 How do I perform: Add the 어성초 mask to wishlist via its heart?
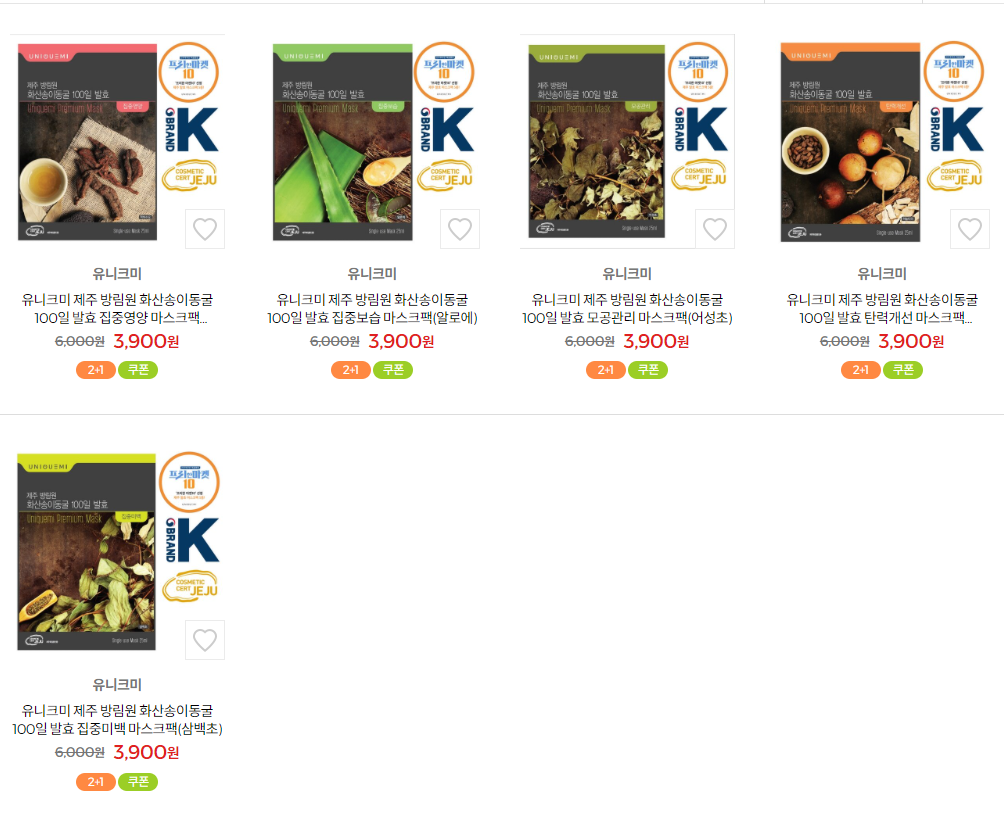coord(715,229)
